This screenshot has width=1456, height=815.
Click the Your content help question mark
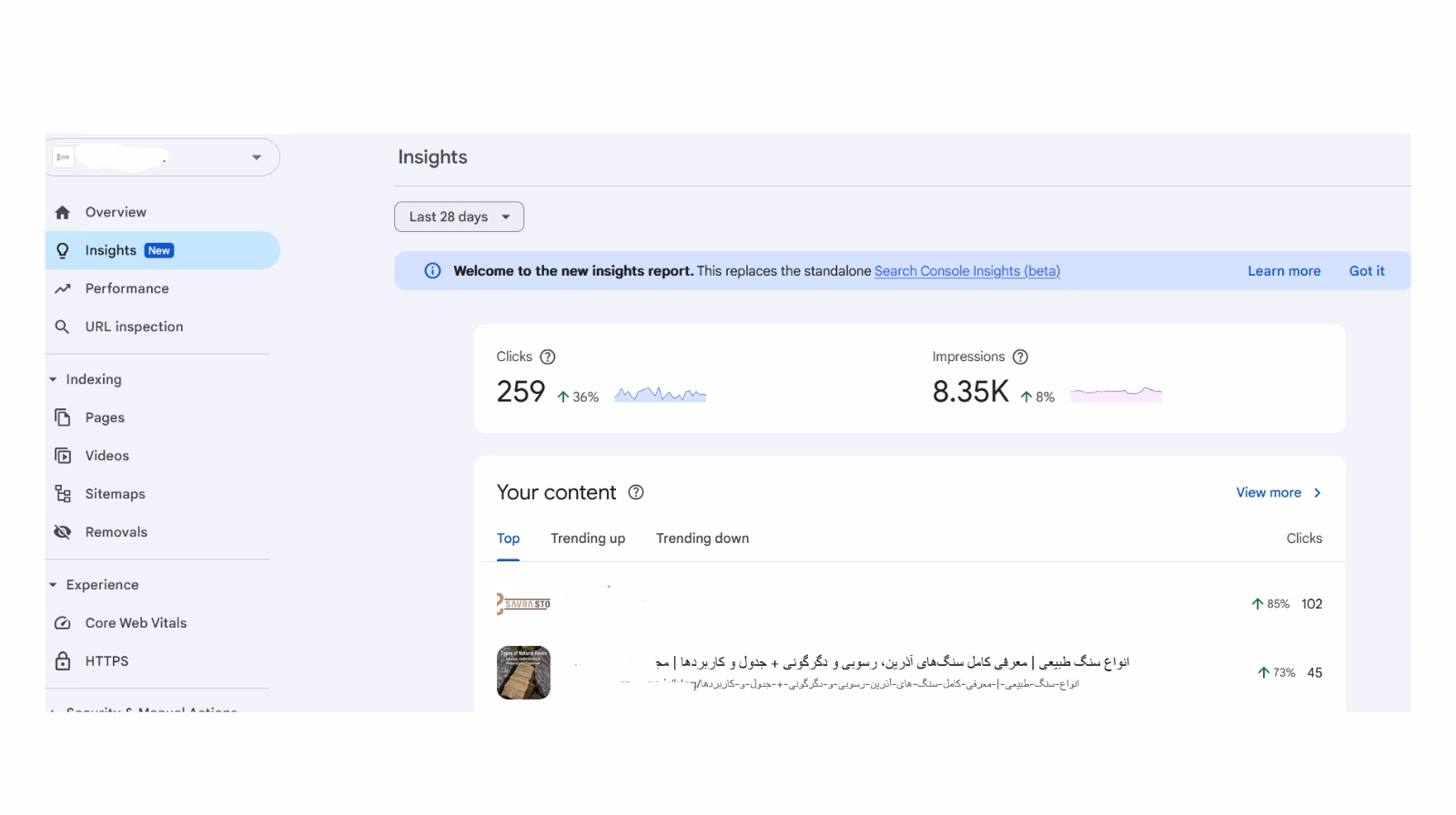(x=634, y=492)
